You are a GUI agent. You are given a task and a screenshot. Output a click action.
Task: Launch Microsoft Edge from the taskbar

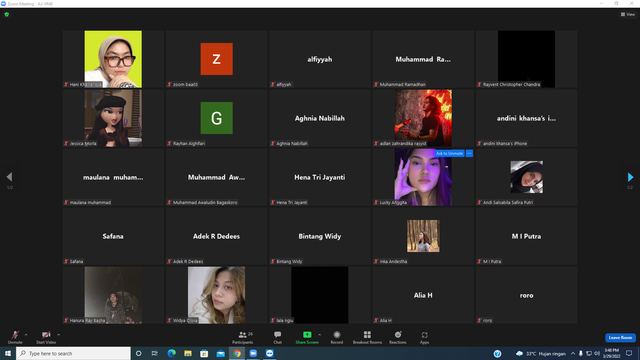click(171, 353)
